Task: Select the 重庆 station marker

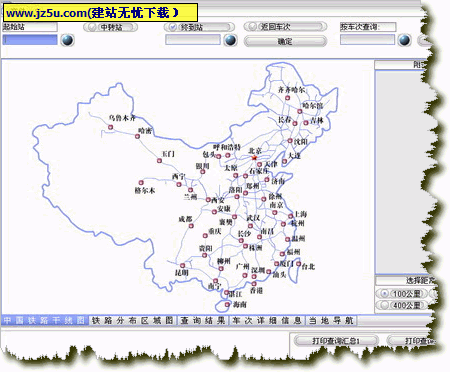Action: (205, 236)
